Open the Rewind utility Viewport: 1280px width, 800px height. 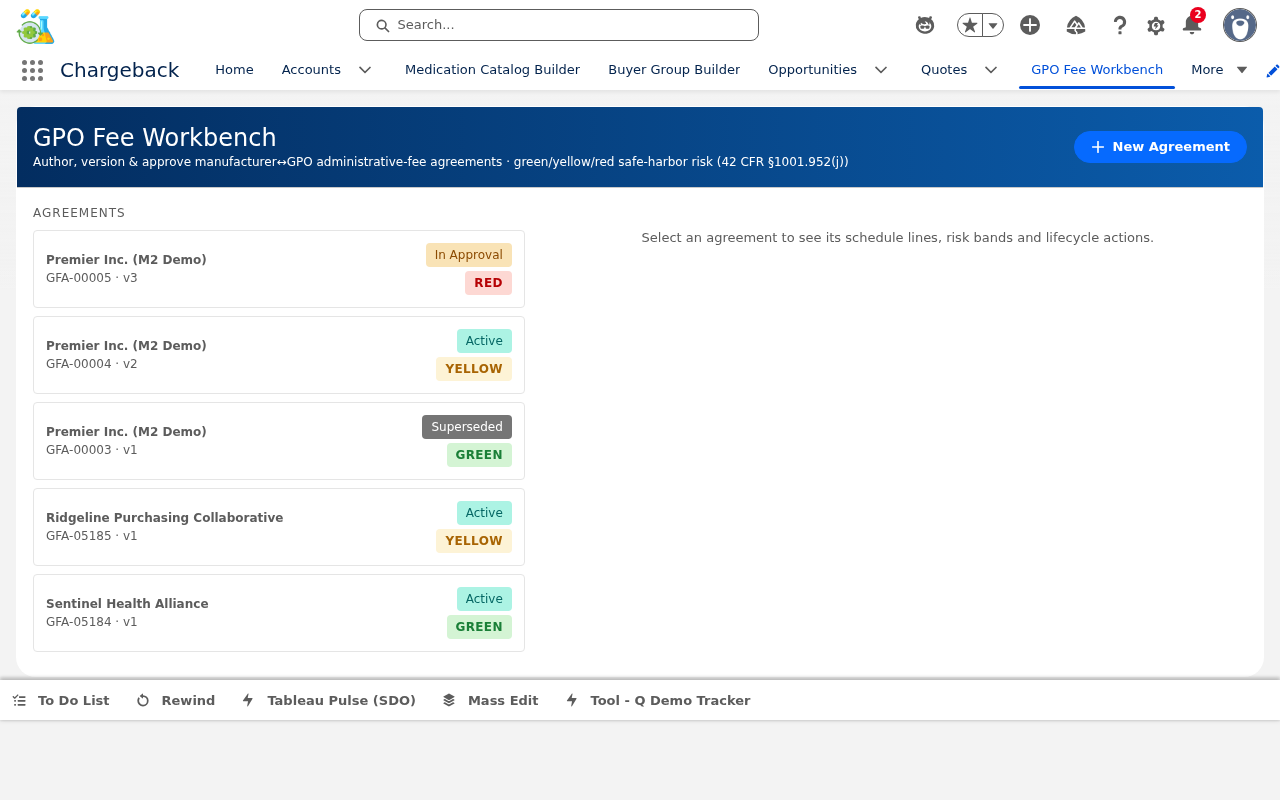pyautogui.click(x=176, y=701)
